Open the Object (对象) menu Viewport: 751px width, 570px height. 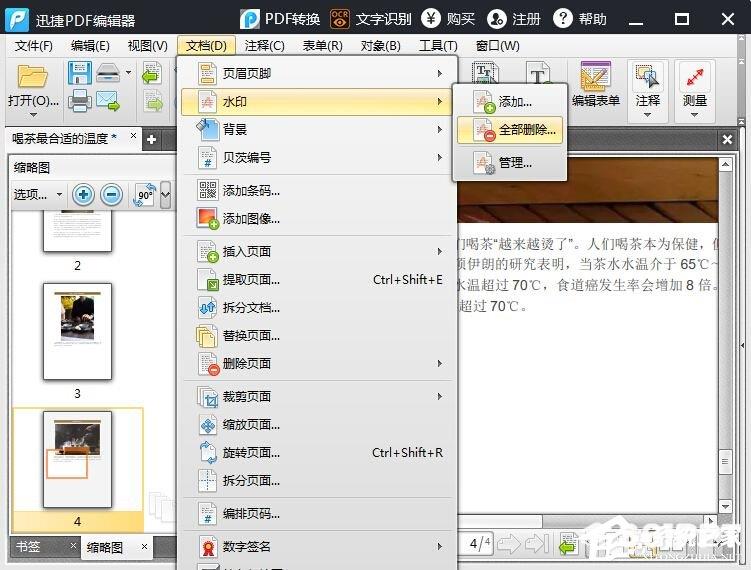point(380,46)
